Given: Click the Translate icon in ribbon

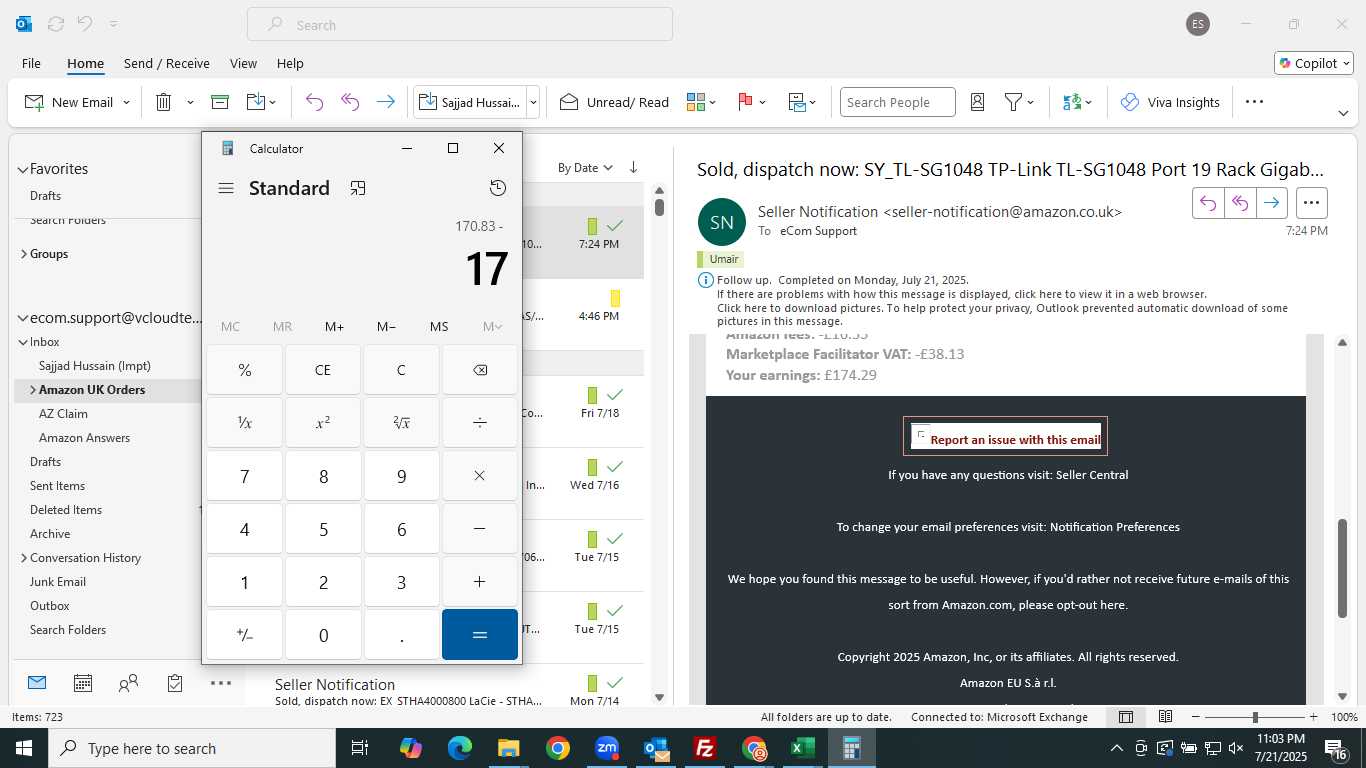Looking at the screenshot, I should click(x=1072, y=102).
